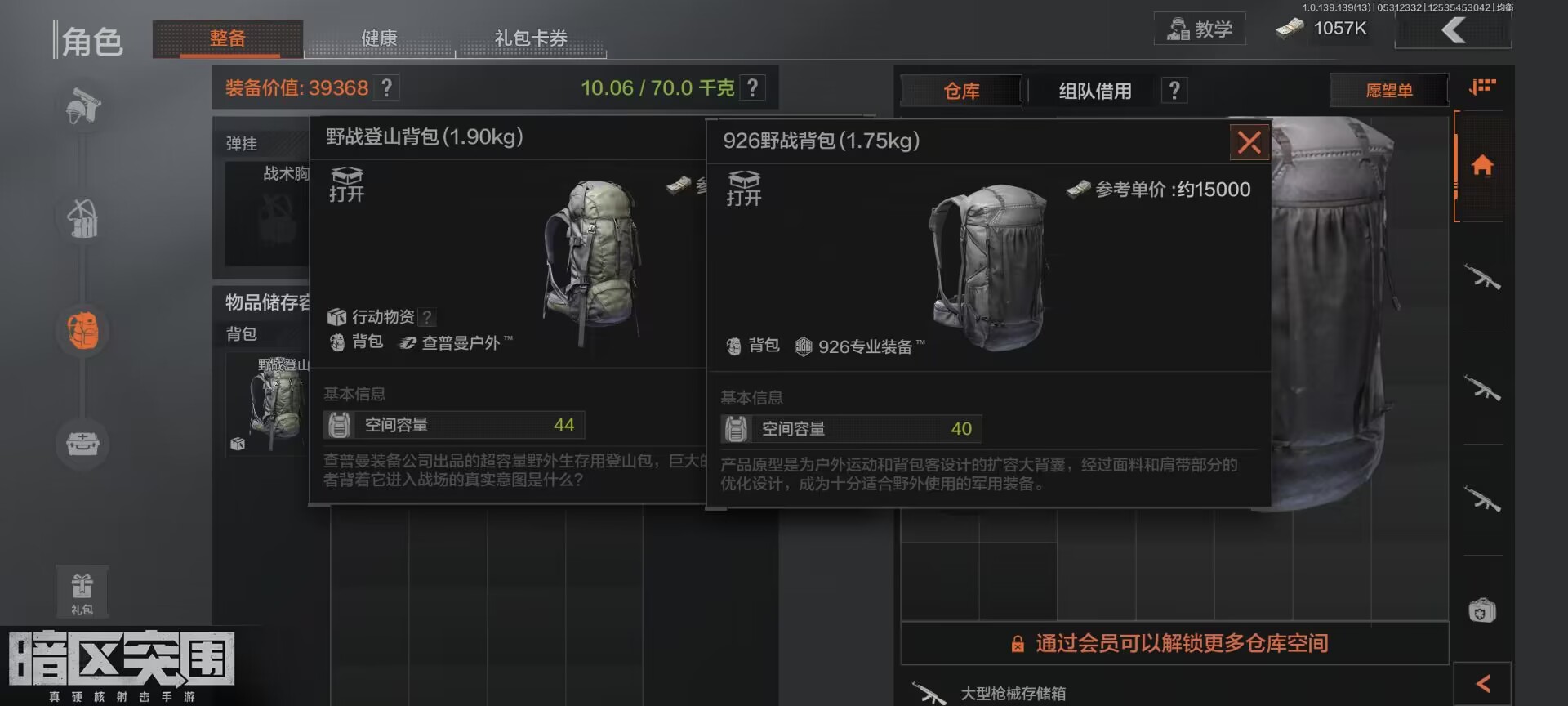
Task: Open the helmet and weapon gear sidebar icon
Action: (x=82, y=106)
